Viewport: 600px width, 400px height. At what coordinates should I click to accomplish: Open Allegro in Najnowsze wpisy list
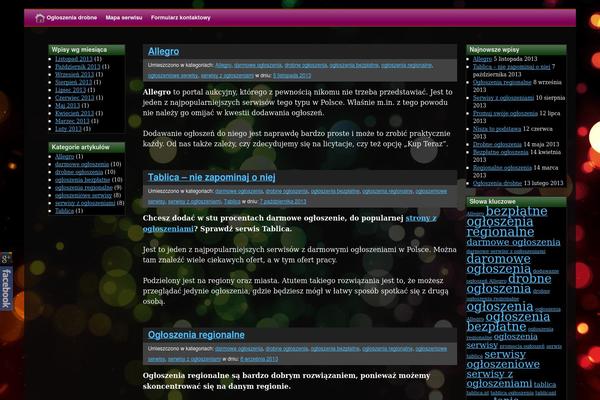click(482, 59)
